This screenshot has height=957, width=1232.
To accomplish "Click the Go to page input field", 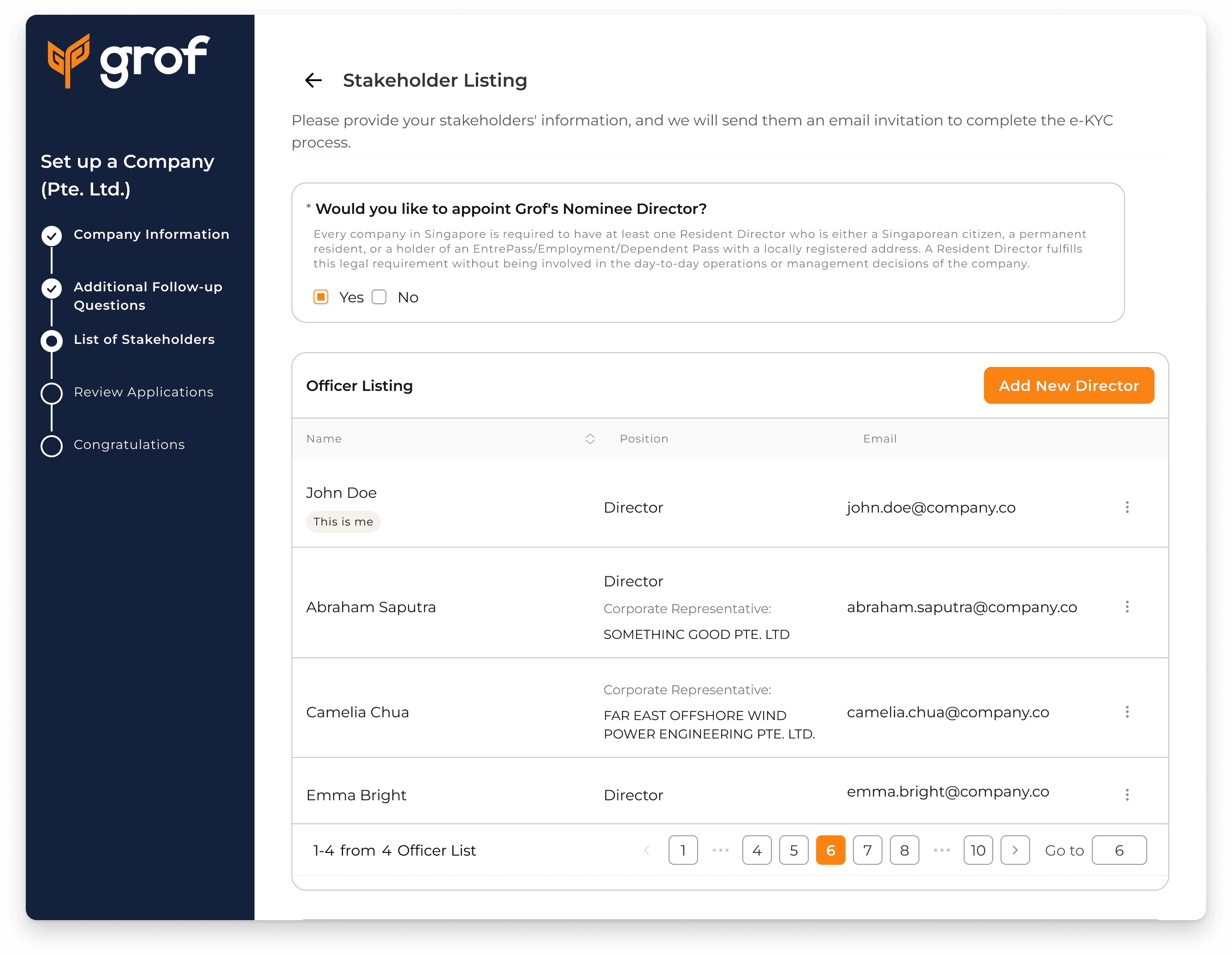I will coord(1119,850).
